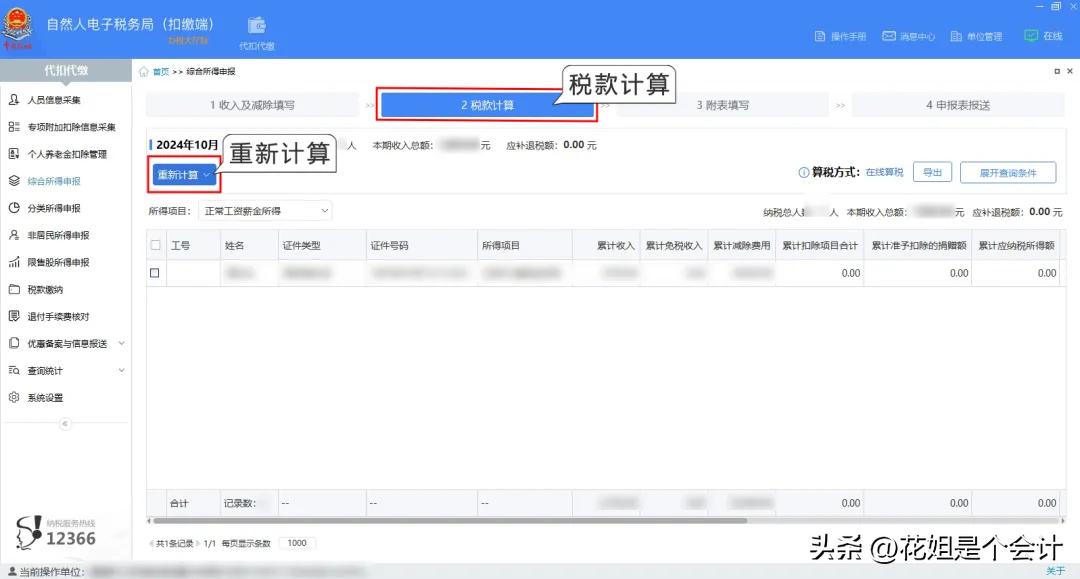Select the 分类所得申报 sidebar item

[x=55, y=208]
